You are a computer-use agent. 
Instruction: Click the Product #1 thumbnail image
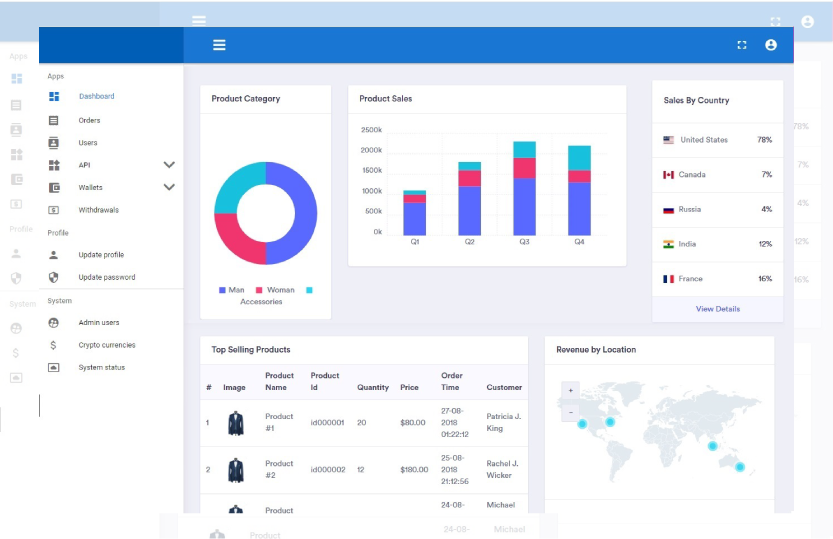(x=235, y=423)
